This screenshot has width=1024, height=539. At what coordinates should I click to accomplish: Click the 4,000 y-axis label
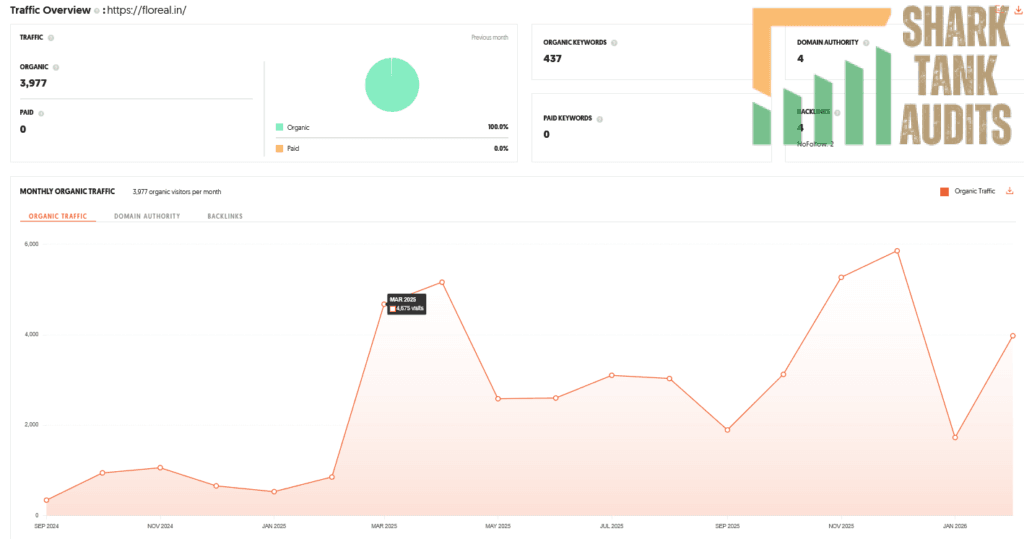(x=31, y=335)
